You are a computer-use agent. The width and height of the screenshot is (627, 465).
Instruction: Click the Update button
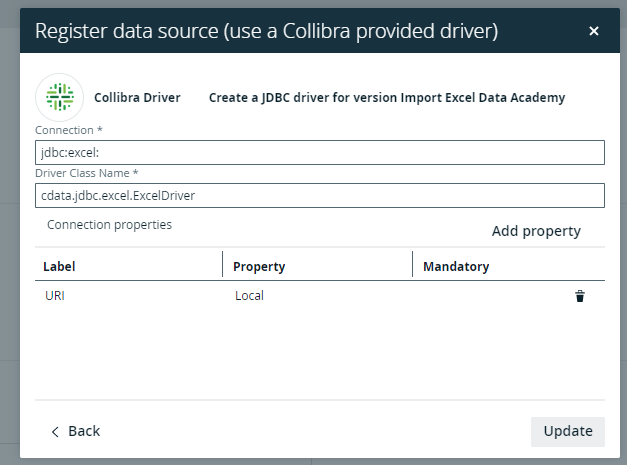[x=568, y=431]
